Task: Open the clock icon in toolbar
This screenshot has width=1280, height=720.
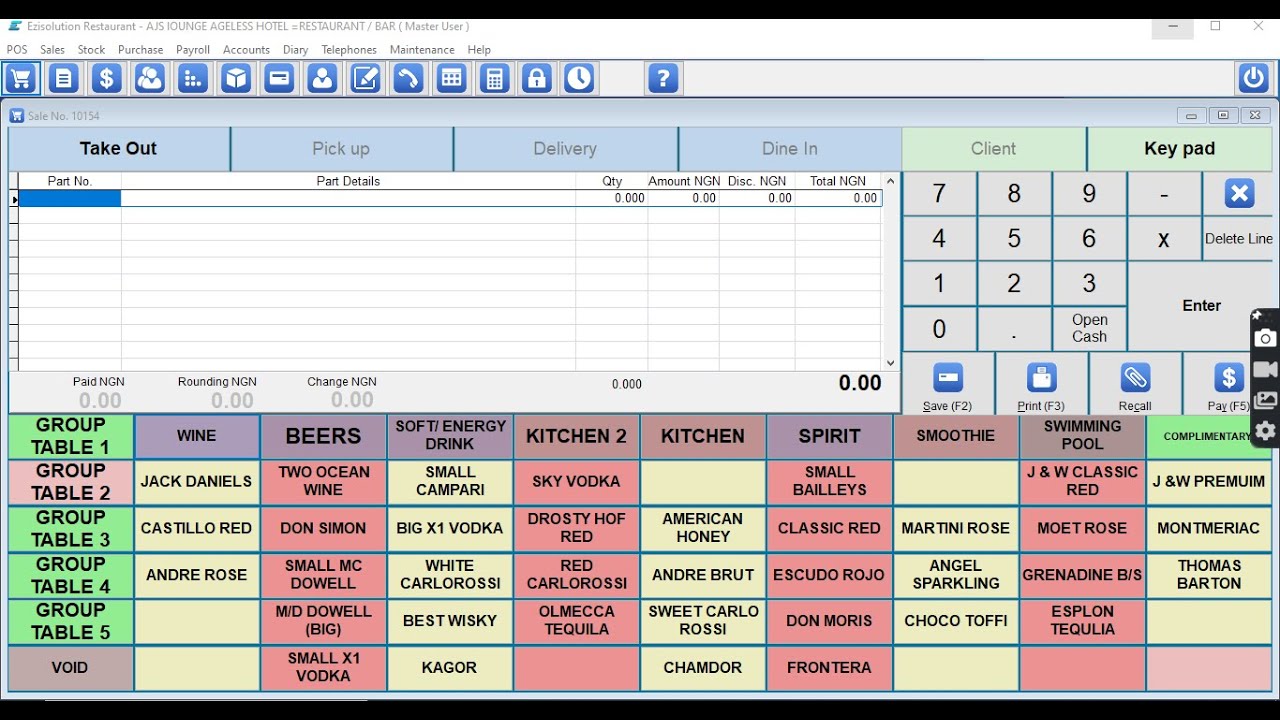Action: coord(580,78)
